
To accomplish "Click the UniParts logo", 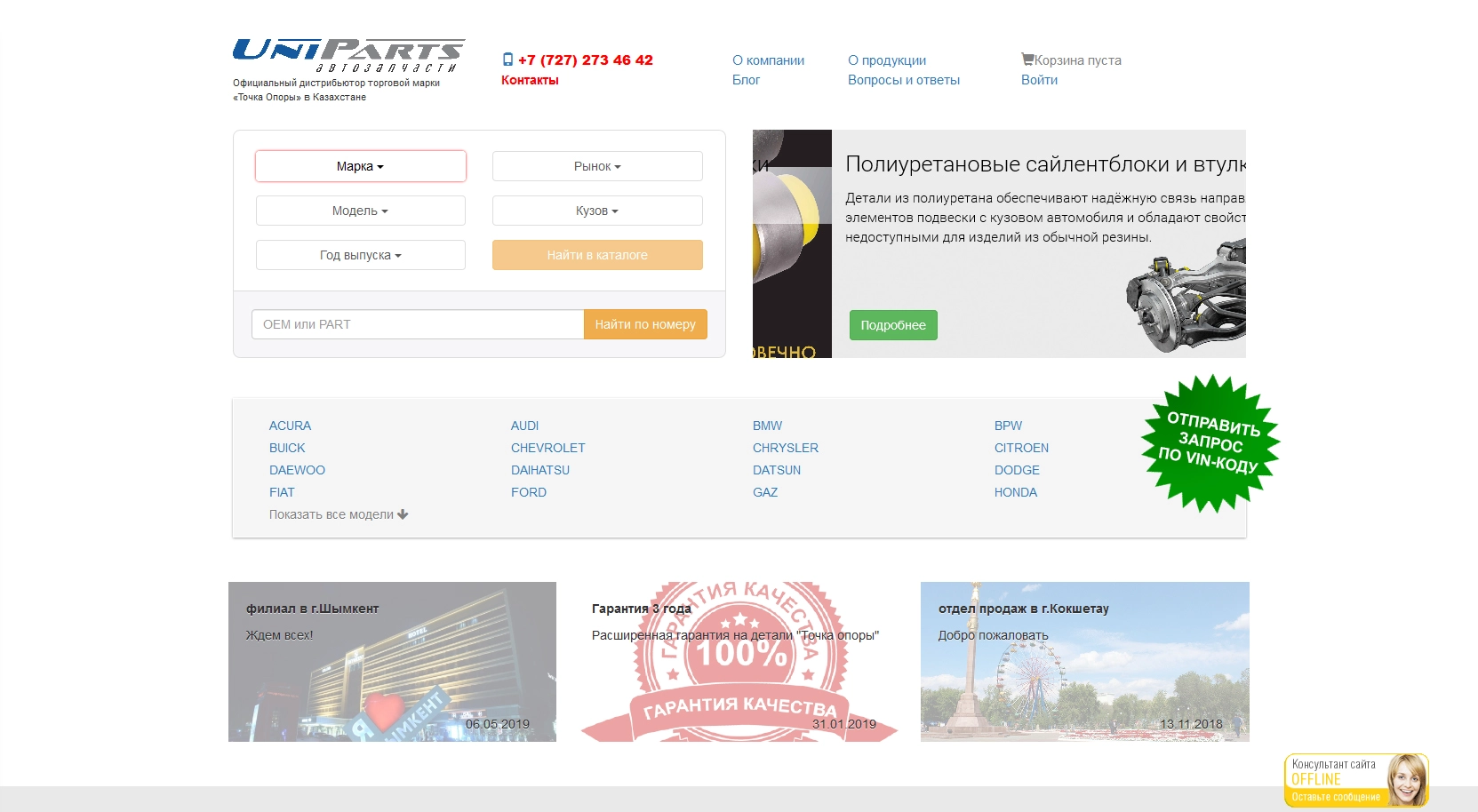I will pos(348,56).
